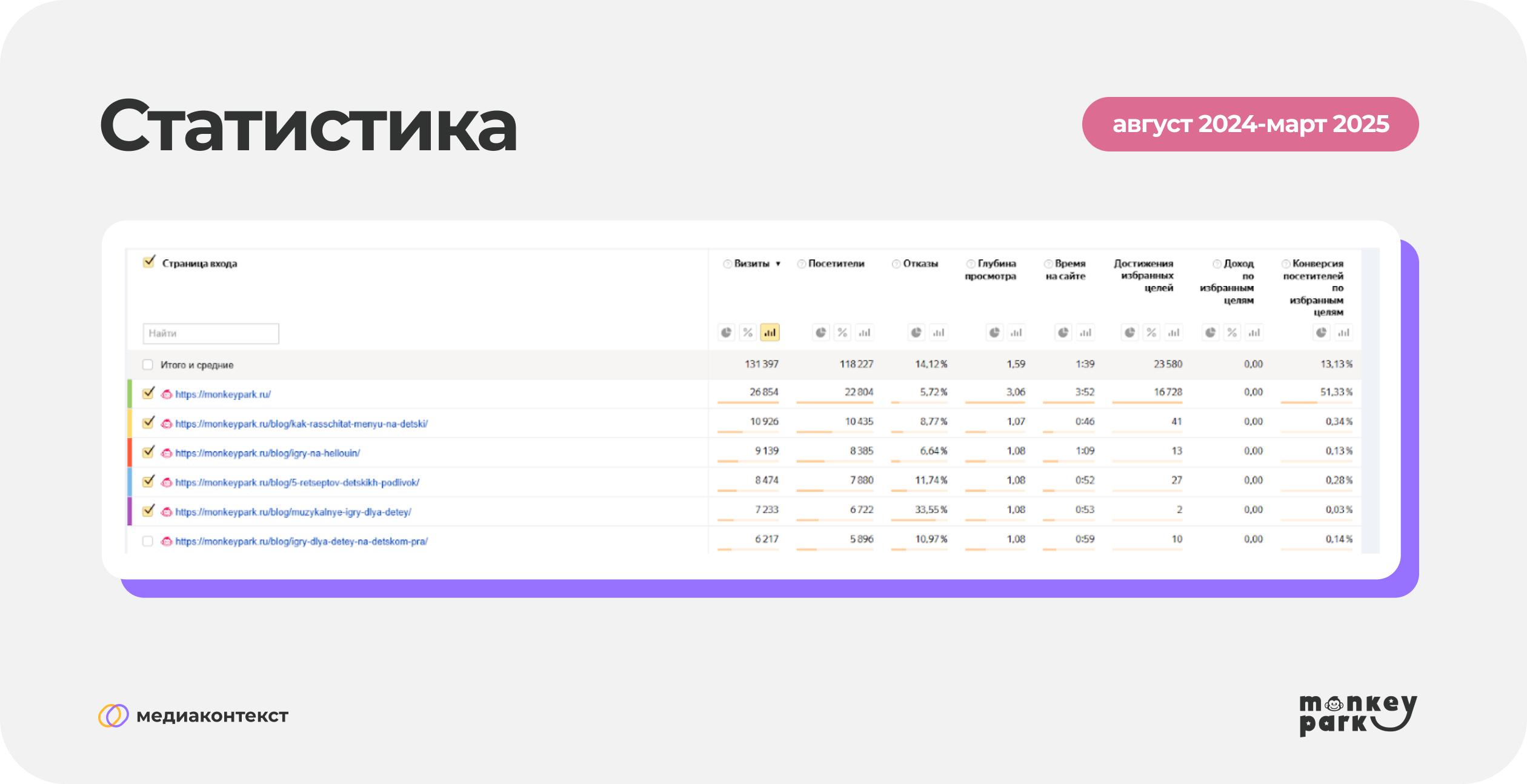This screenshot has width=1527, height=784.
Task: Click the Найти search field
Action: click(211, 333)
